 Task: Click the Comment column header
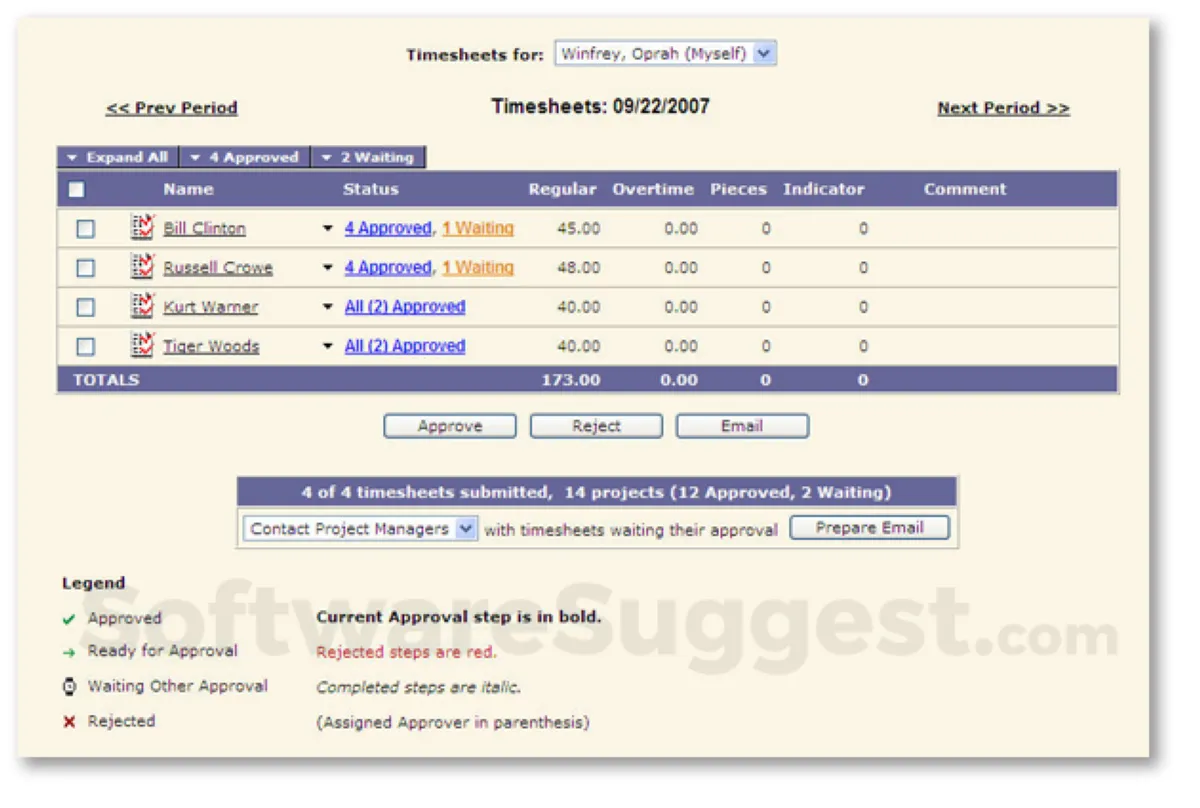tap(965, 189)
